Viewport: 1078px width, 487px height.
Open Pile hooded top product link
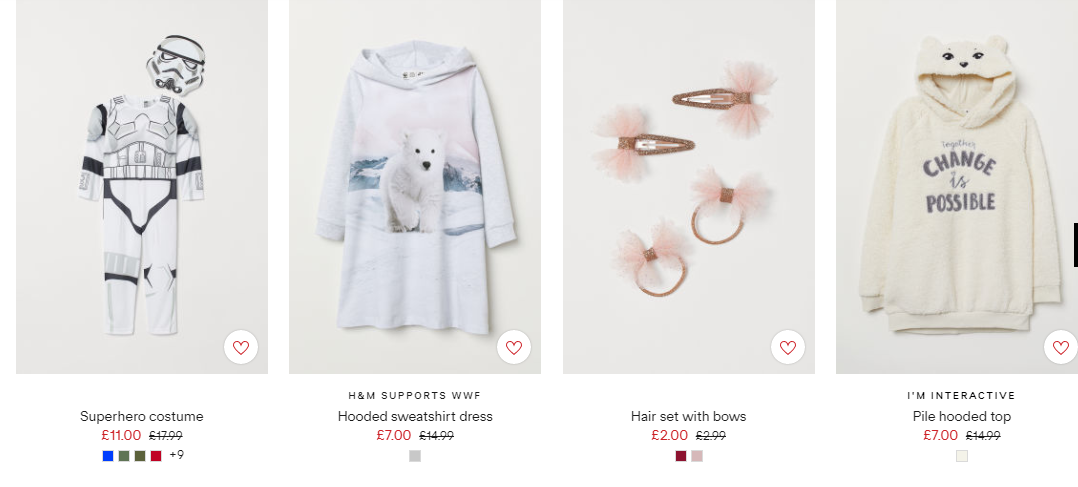962,416
